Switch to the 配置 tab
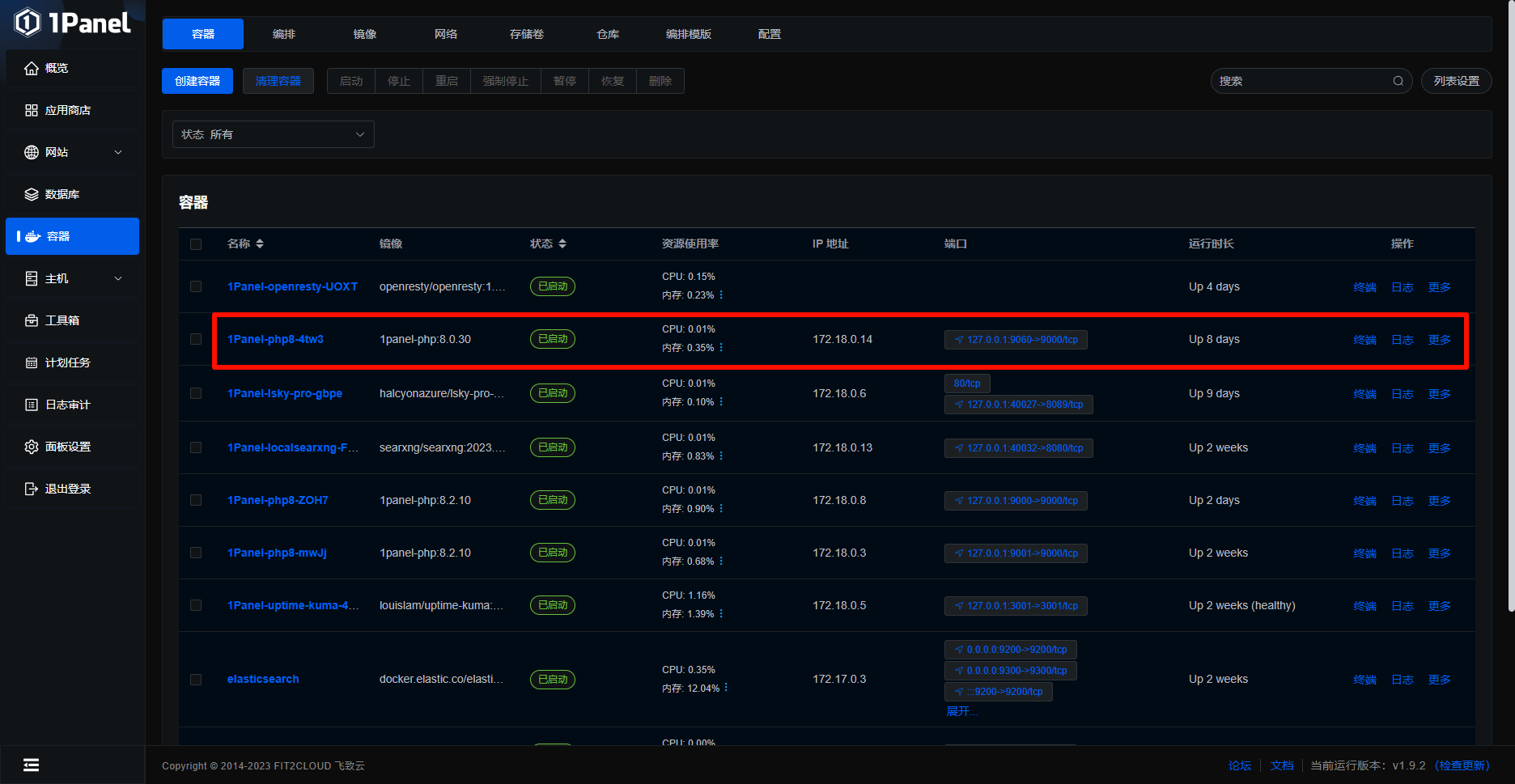This screenshot has width=1515, height=784. [x=770, y=34]
